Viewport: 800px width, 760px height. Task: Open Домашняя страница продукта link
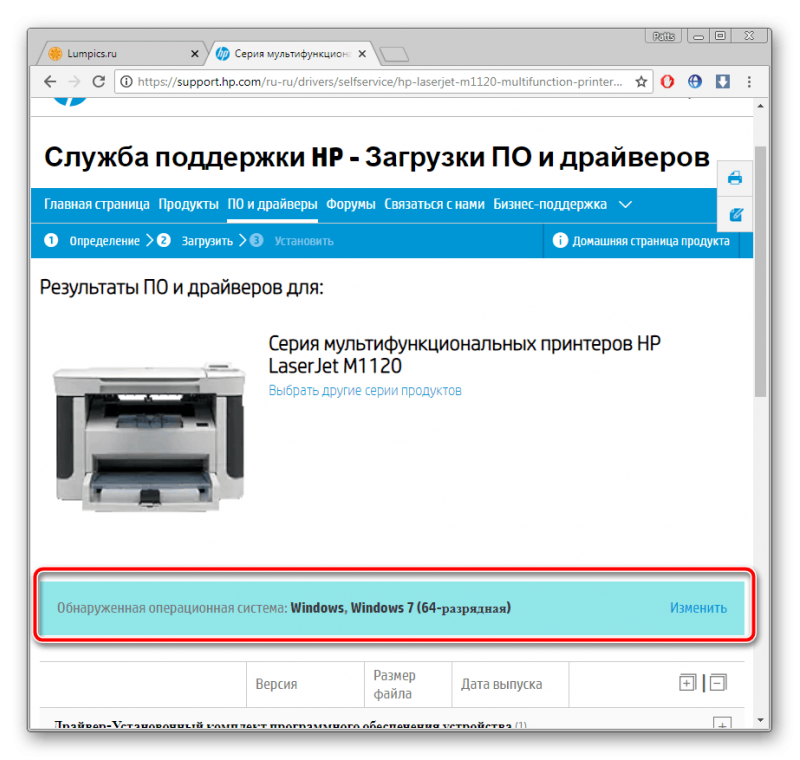[651, 241]
